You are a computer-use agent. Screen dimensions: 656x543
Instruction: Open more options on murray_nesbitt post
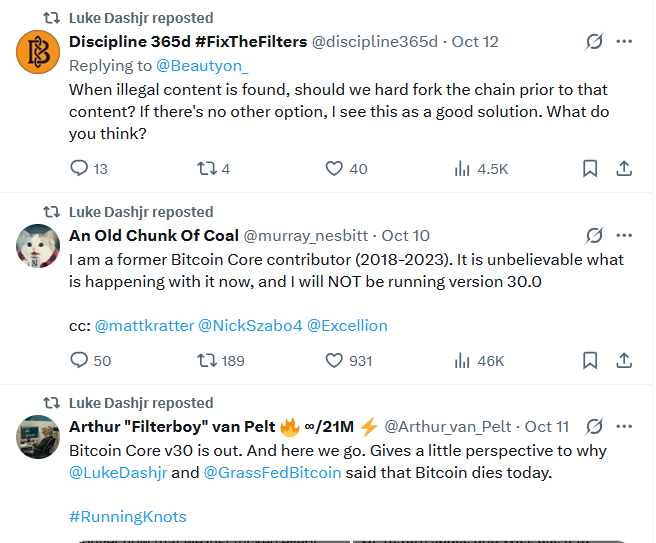tap(624, 236)
